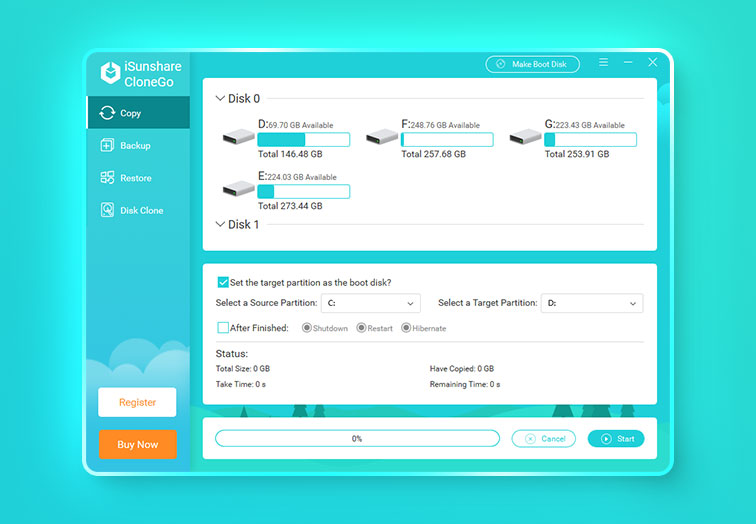The image size is (756, 524).
Task: Select the G: partition drive icon
Action: 526,137
